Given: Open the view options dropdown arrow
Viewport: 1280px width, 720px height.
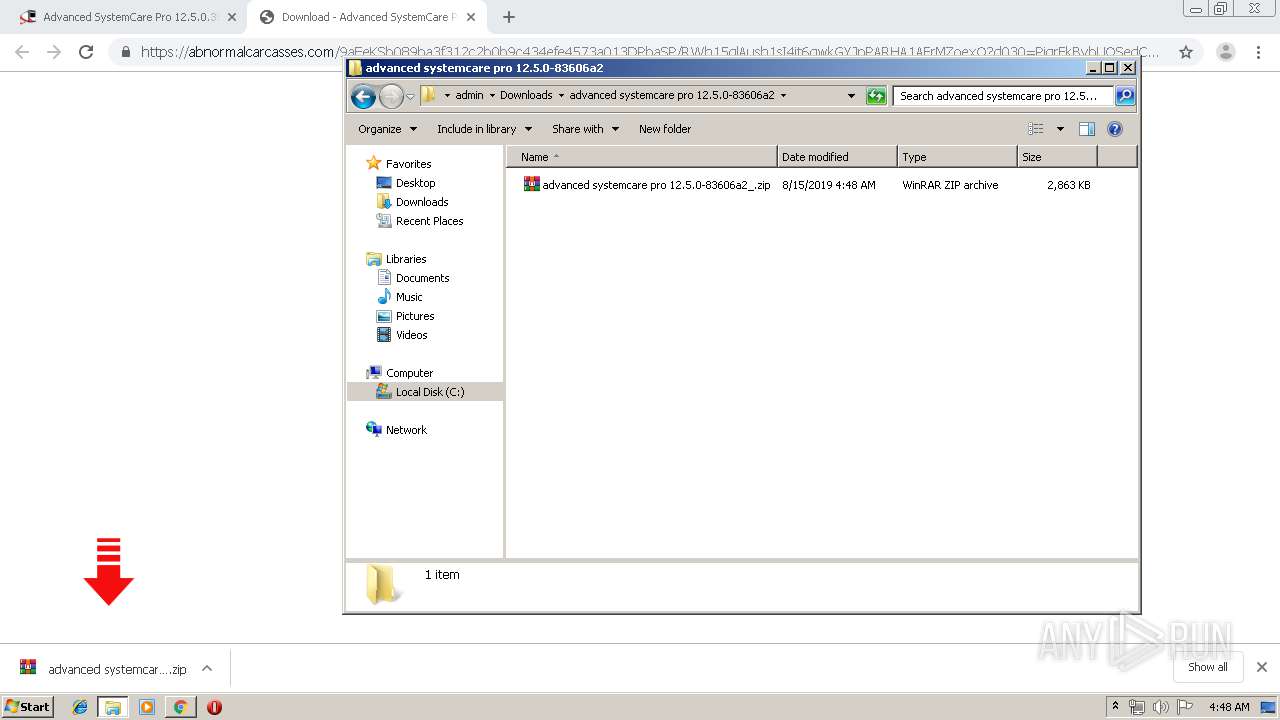Looking at the screenshot, I should pos(1060,129).
